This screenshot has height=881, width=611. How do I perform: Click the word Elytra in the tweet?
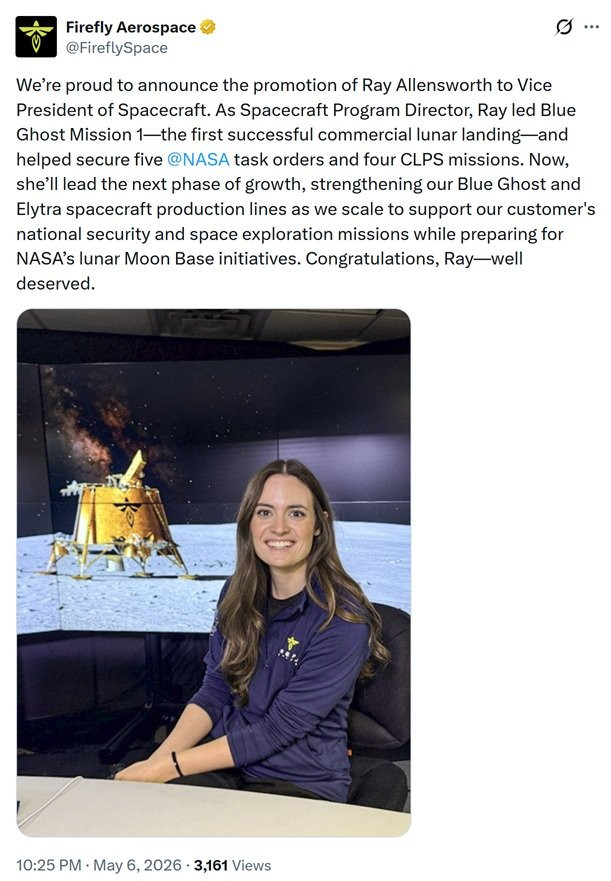39,209
